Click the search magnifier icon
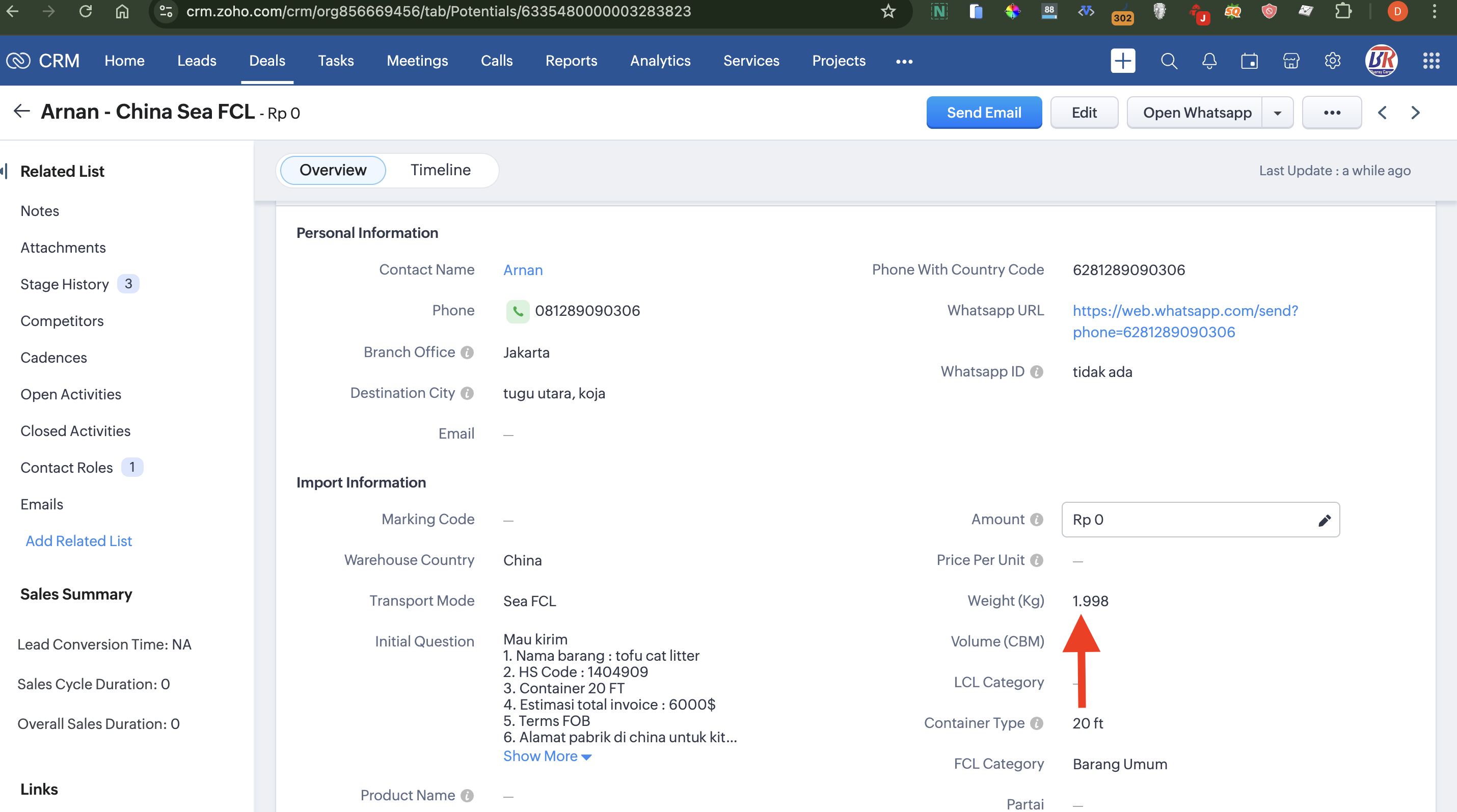The height and width of the screenshot is (812, 1457). coord(1169,61)
